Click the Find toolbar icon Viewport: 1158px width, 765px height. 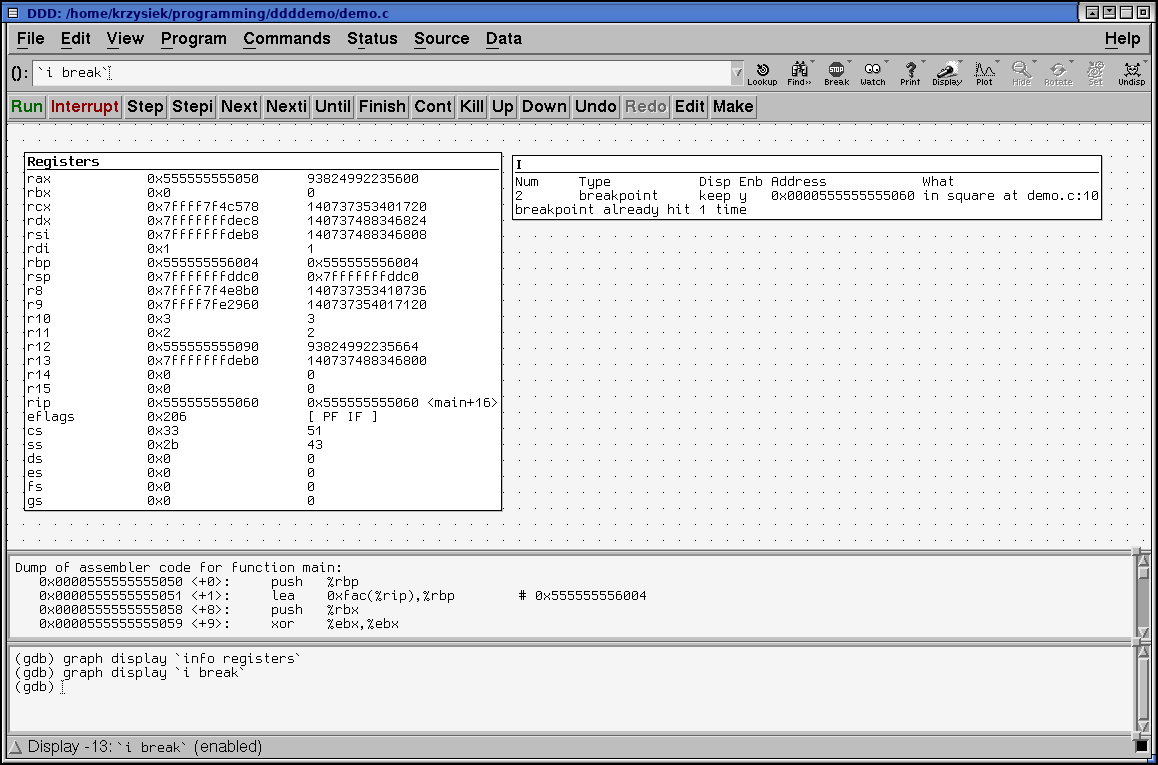799,73
